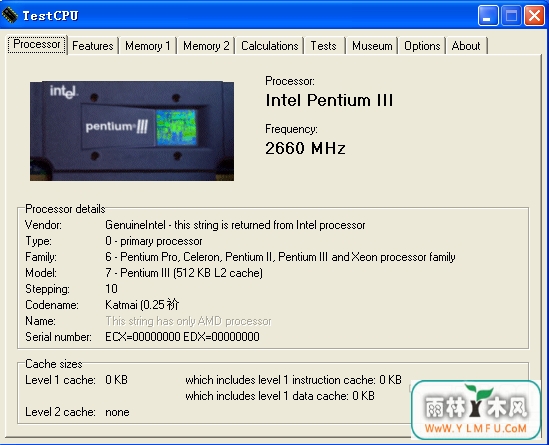Click the TestCPU chip icon in title bar

tap(9, 15)
